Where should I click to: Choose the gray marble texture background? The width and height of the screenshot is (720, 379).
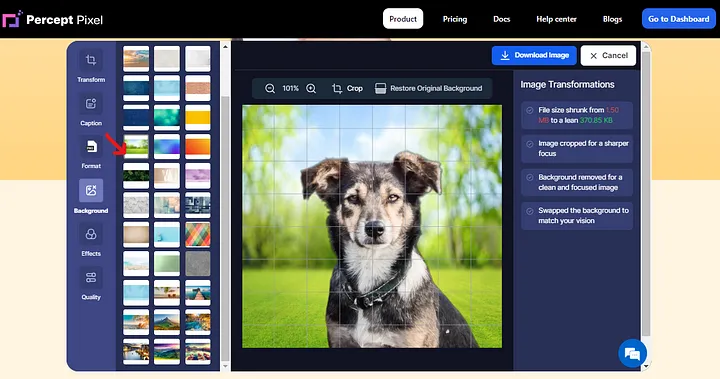[x=136, y=205]
